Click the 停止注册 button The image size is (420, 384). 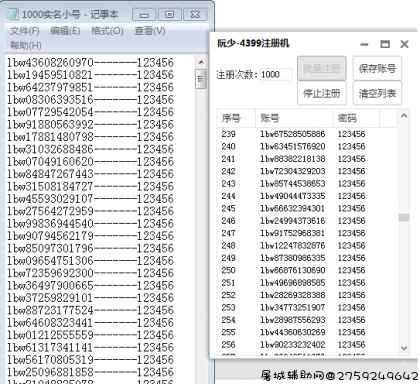[x=322, y=93]
